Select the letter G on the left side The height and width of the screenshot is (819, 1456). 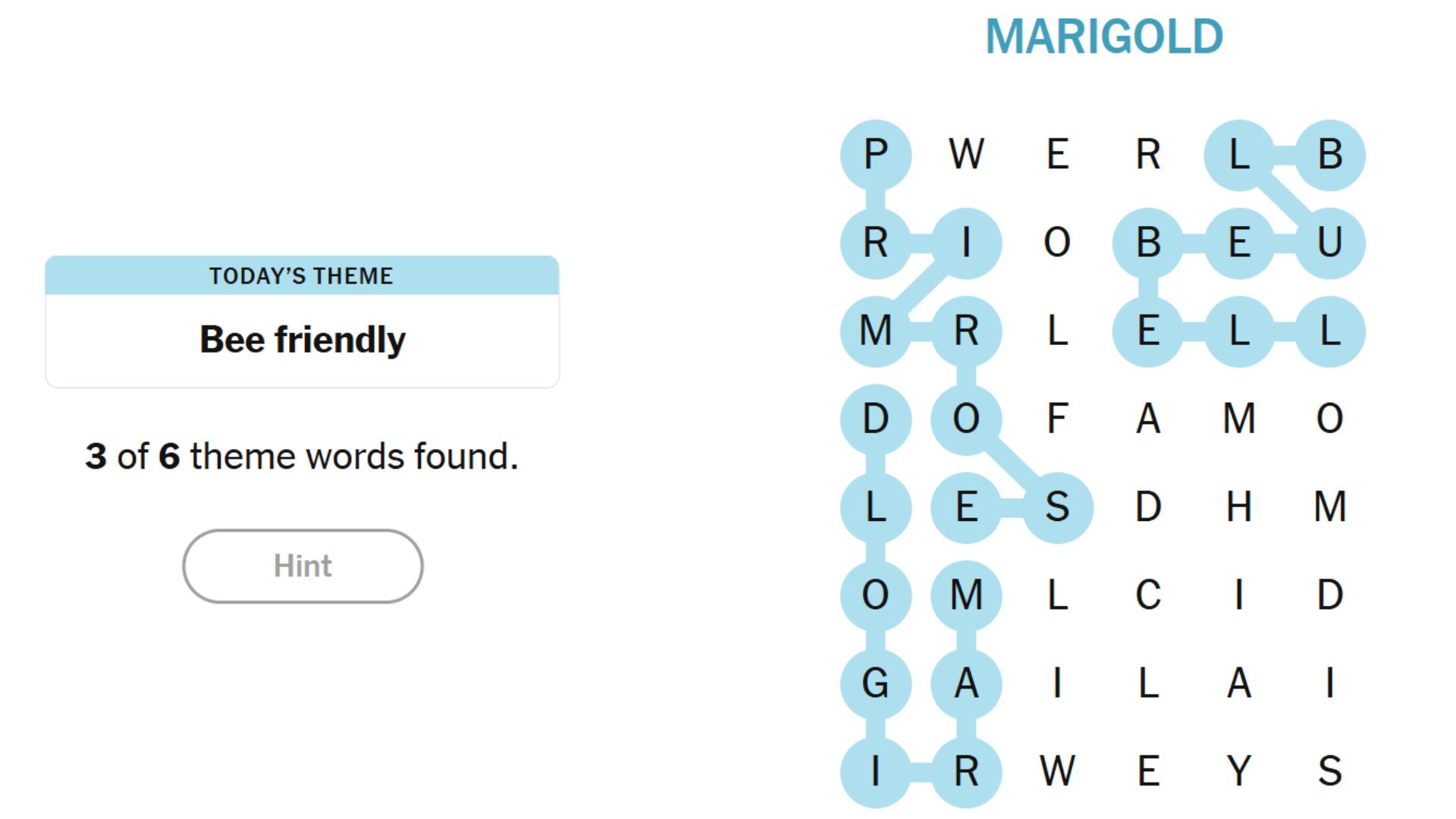(876, 683)
